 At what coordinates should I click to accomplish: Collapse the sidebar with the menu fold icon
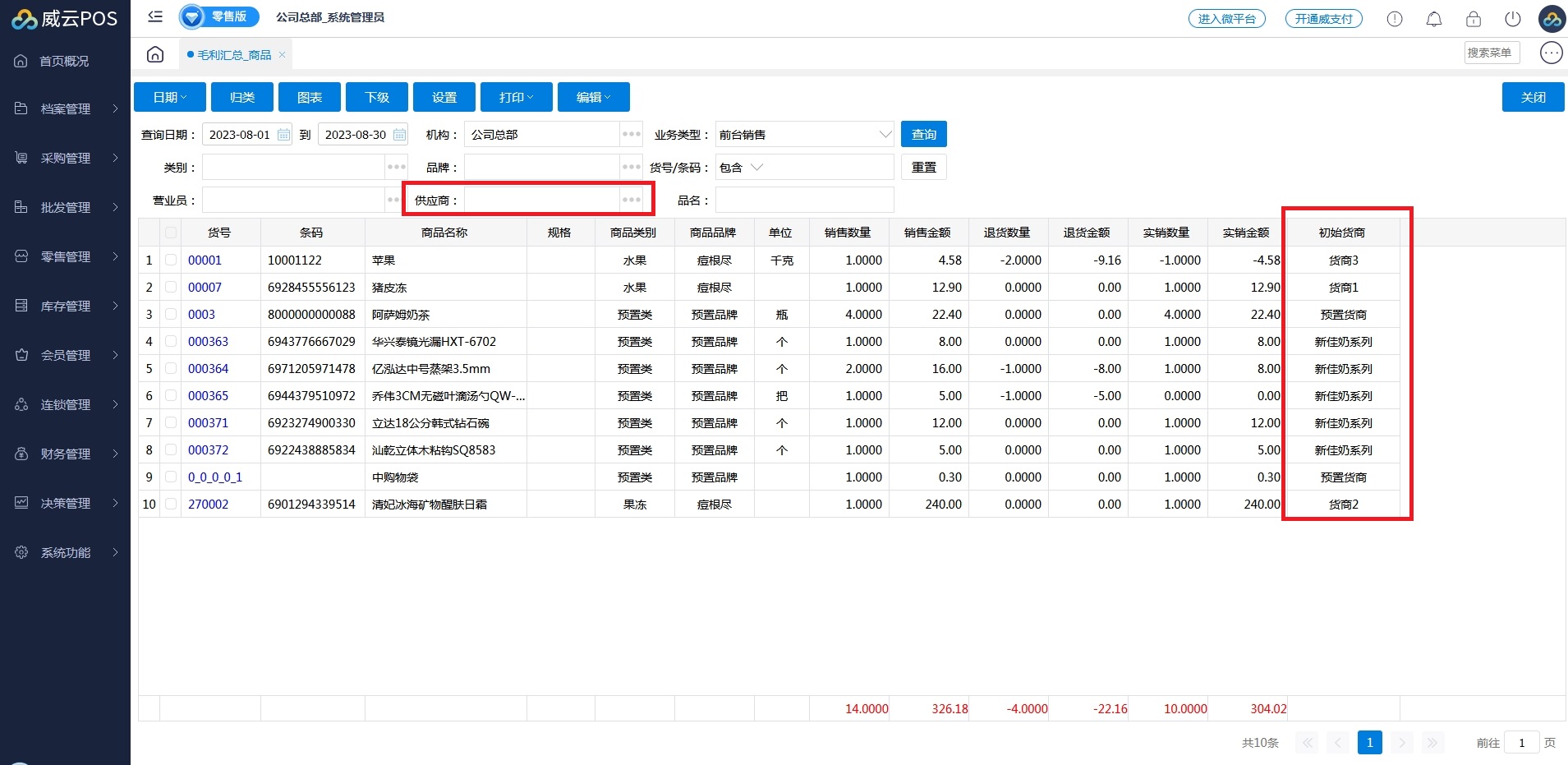155,16
